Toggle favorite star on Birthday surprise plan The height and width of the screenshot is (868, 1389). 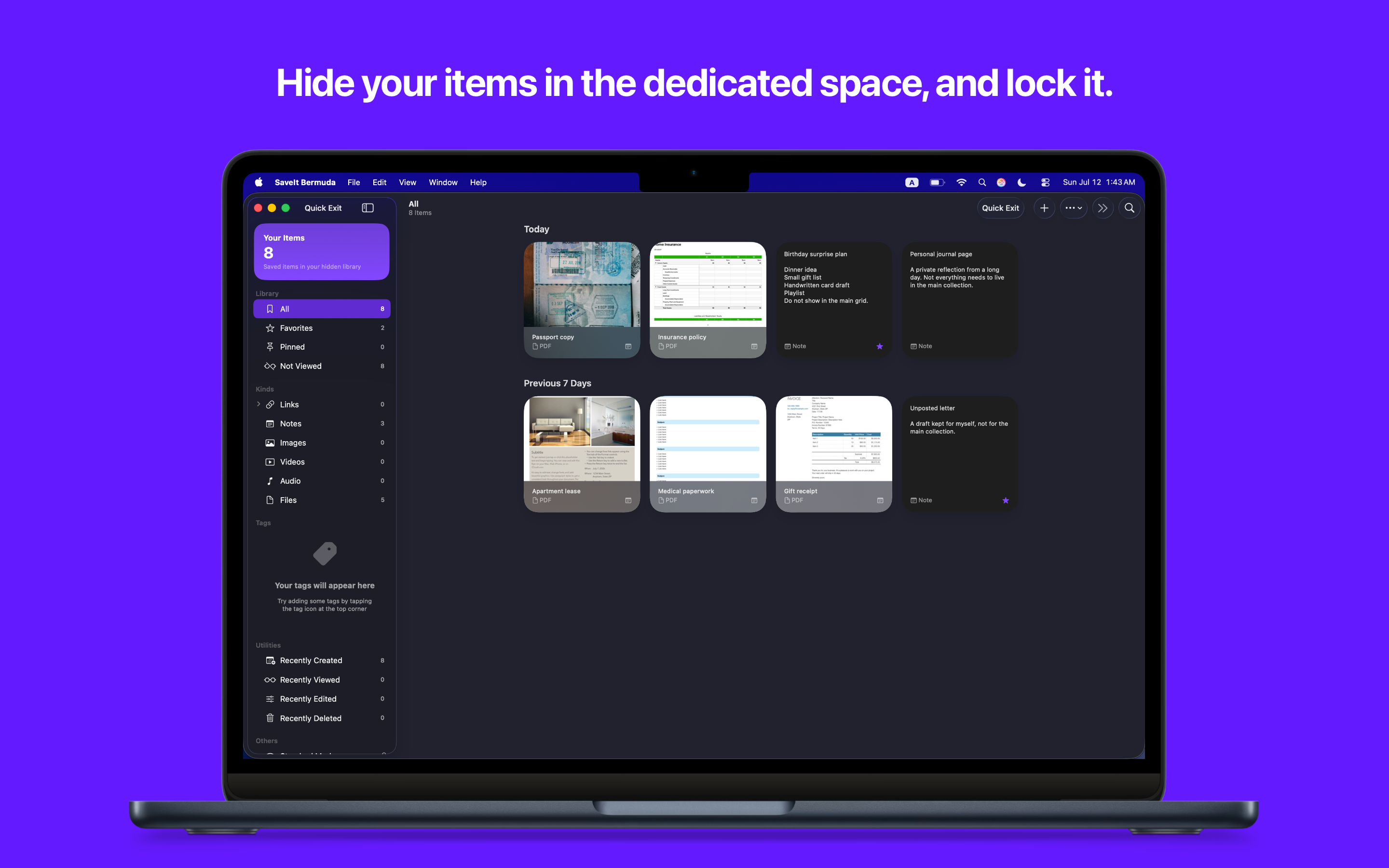point(879,346)
